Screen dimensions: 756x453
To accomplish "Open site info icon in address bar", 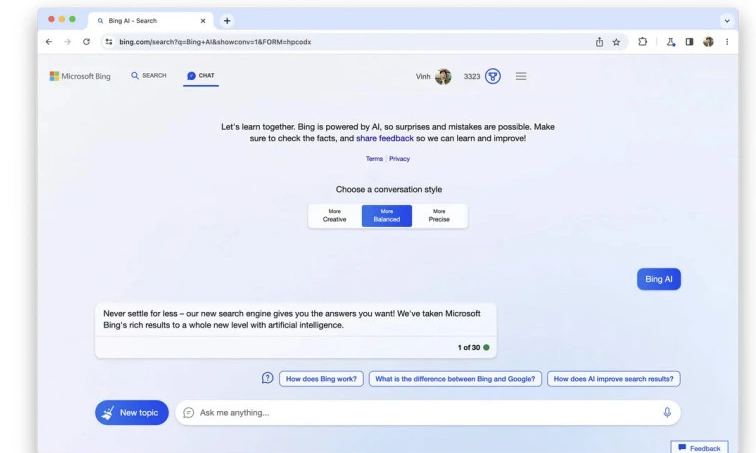I will pyautogui.click(x=109, y=42).
